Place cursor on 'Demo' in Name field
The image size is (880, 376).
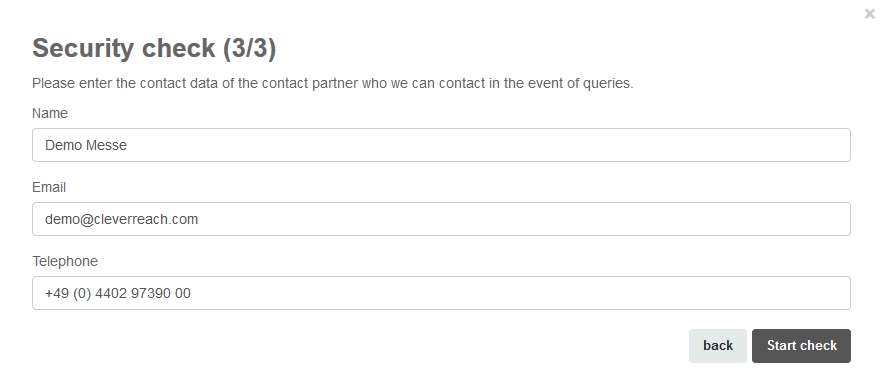tap(63, 145)
